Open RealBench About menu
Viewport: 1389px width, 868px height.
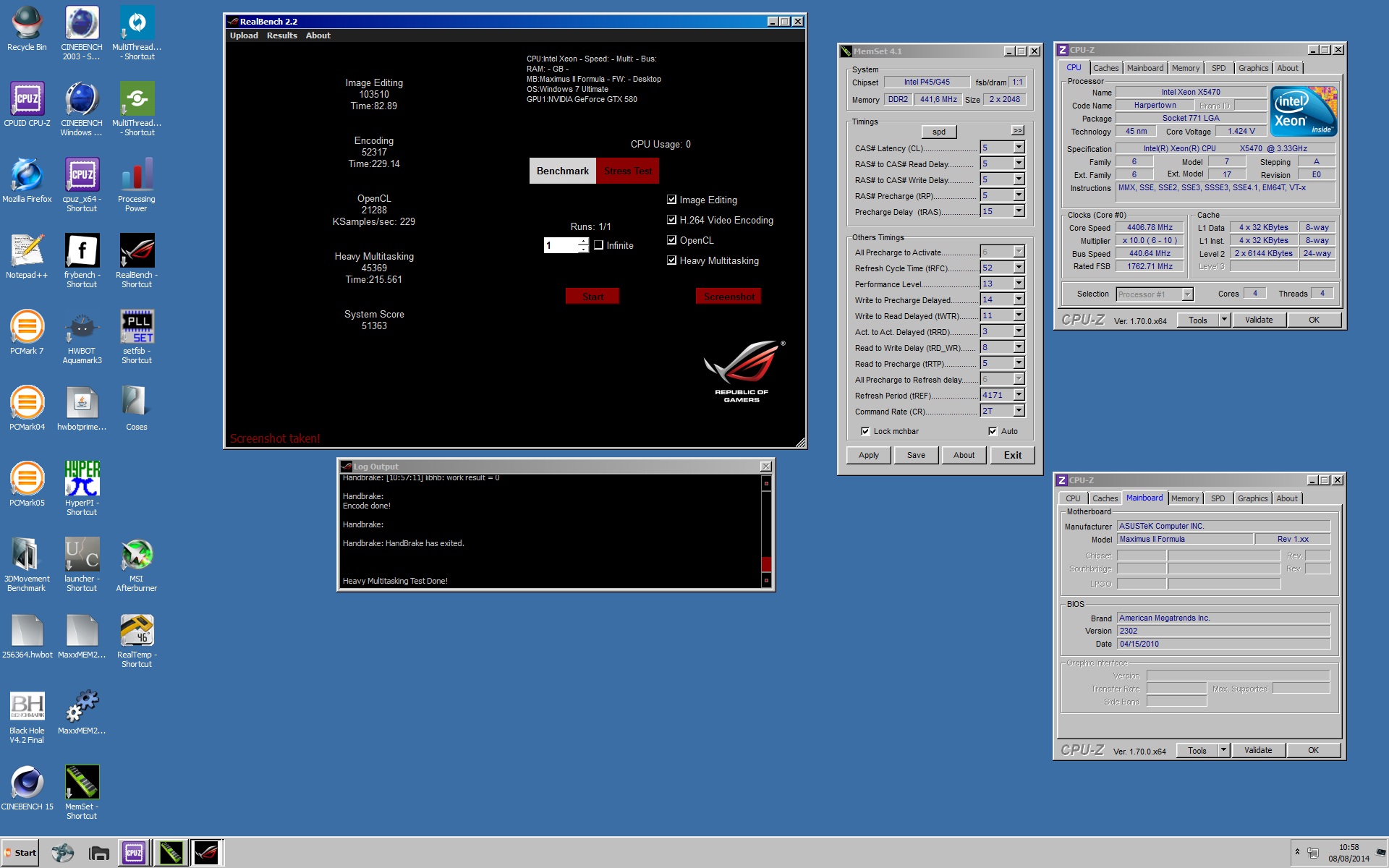[x=318, y=35]
